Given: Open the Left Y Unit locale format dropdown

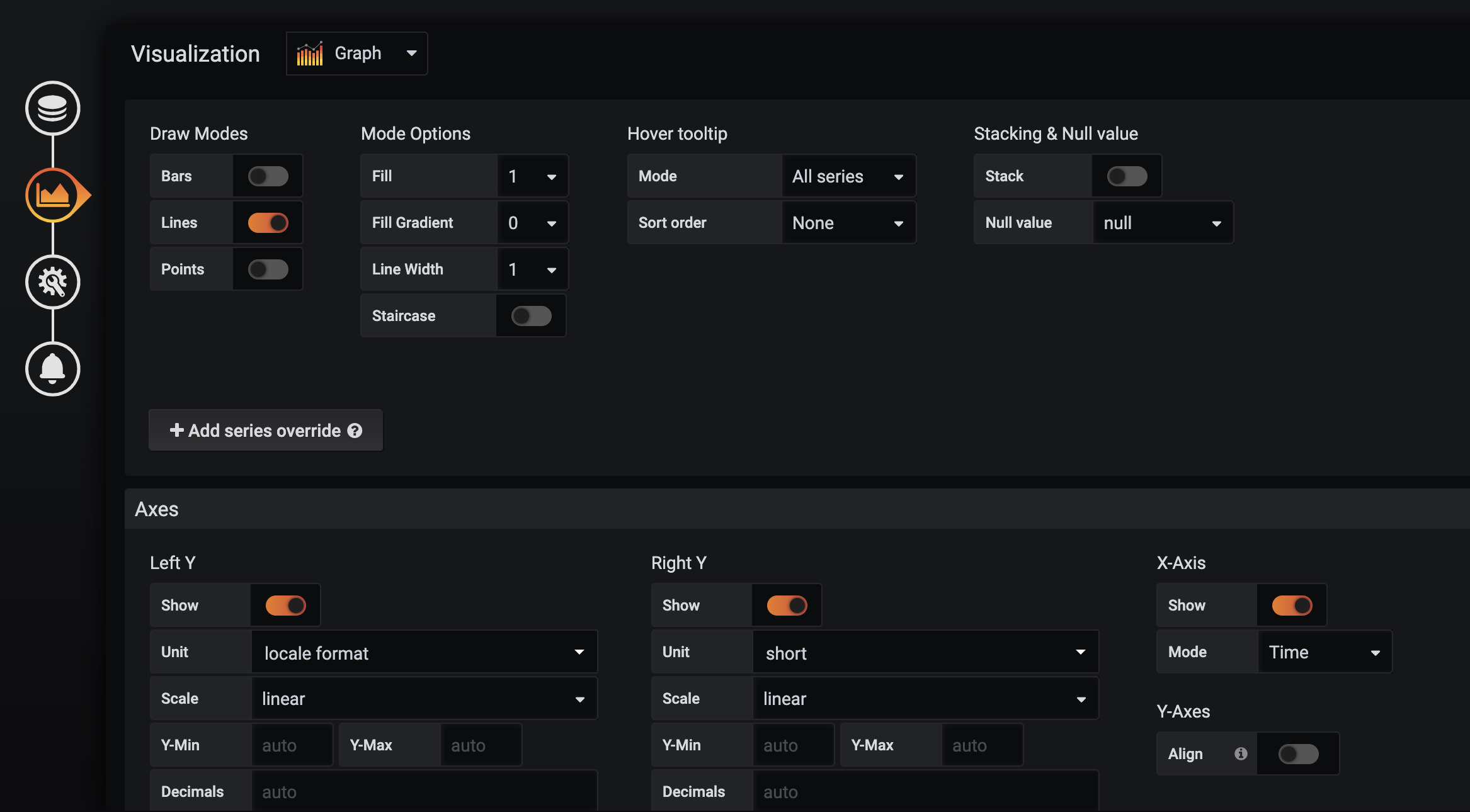Looking at the screenshot, I should [423, 653].
